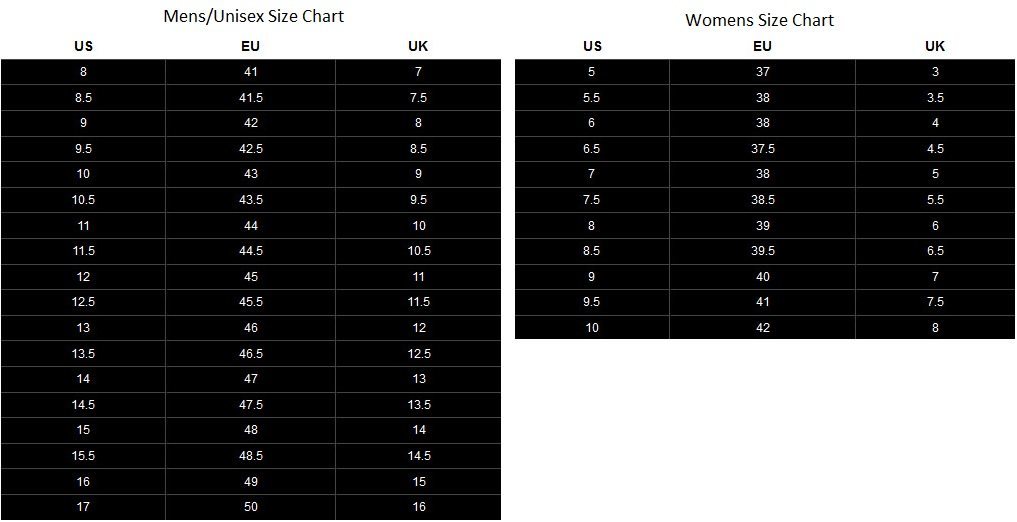Select the EU 40 cell in Womens chart
The image size is (1017, 522).
[x=763, y=277]
